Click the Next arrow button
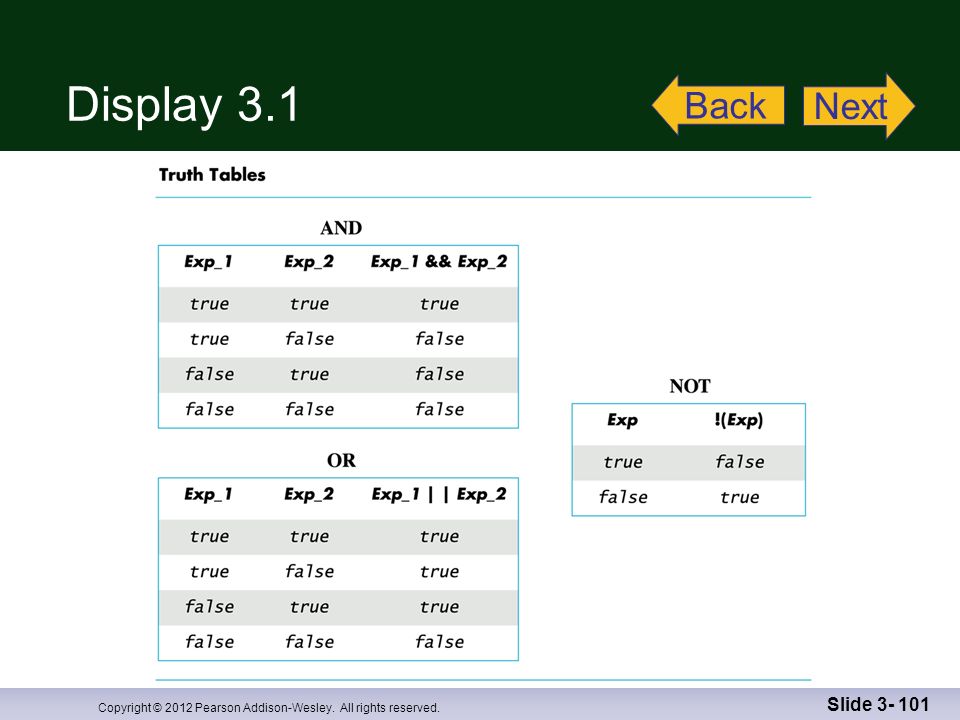The width and height of the screenshot is (960, 720). tap(859, 106)
